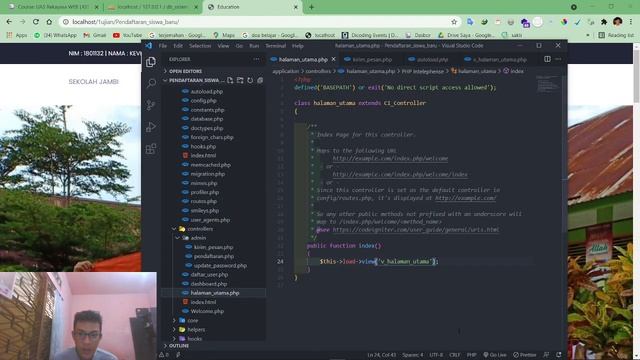Image resolution: width=640 pixels, height=360 pixels.
Task: Open the editor more actions ellipsis
Action: (558, 59)
